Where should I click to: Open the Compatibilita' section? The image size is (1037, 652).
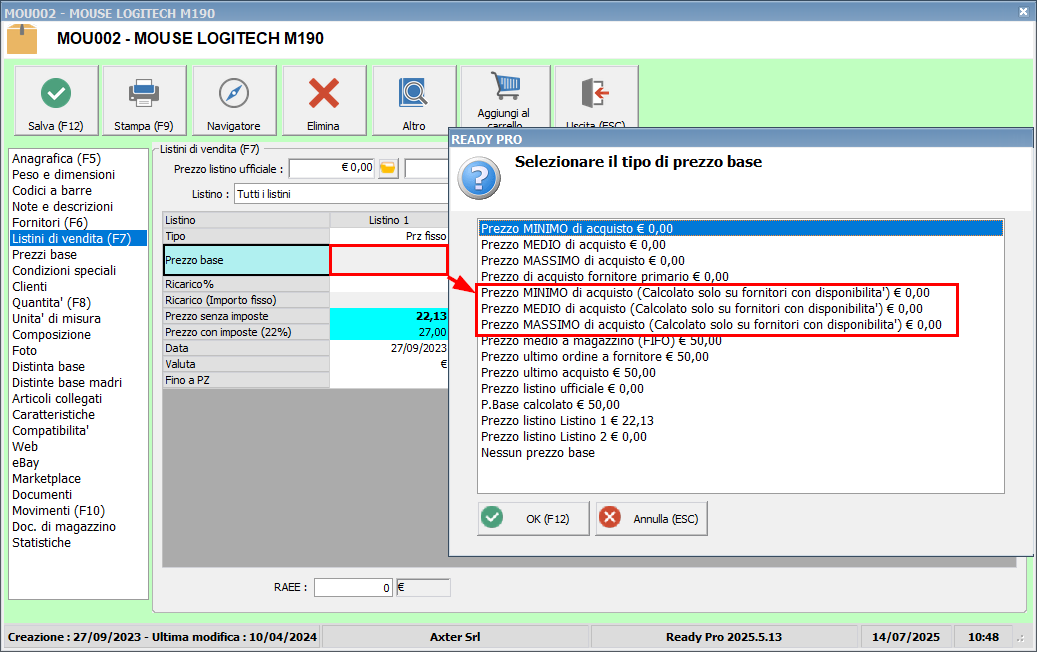50,430
